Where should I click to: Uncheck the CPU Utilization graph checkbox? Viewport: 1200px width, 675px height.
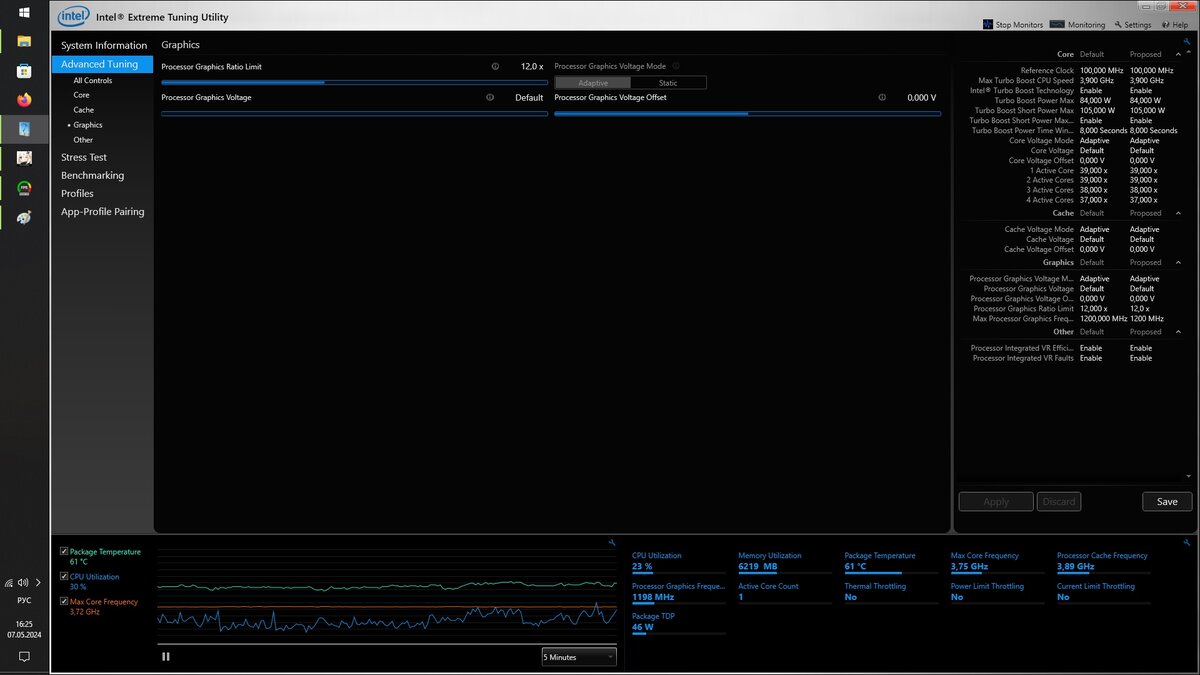[x=65, y=576]
